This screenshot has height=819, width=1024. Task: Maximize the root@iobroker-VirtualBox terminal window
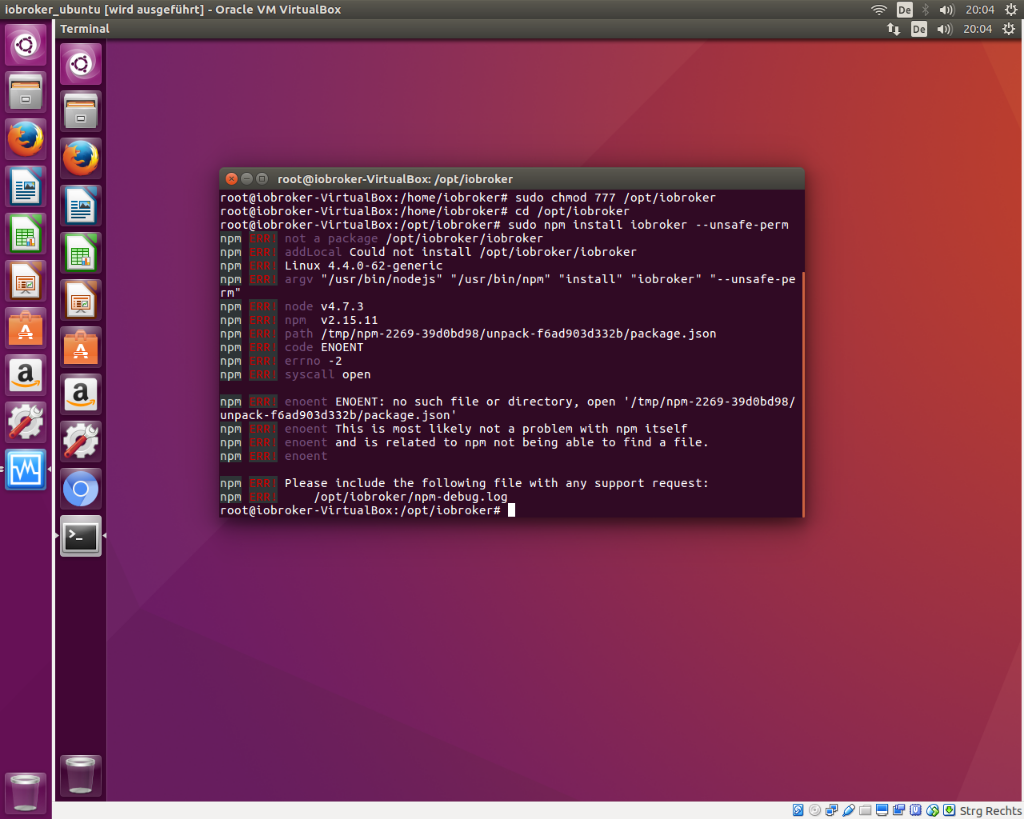tap(262, 178)
